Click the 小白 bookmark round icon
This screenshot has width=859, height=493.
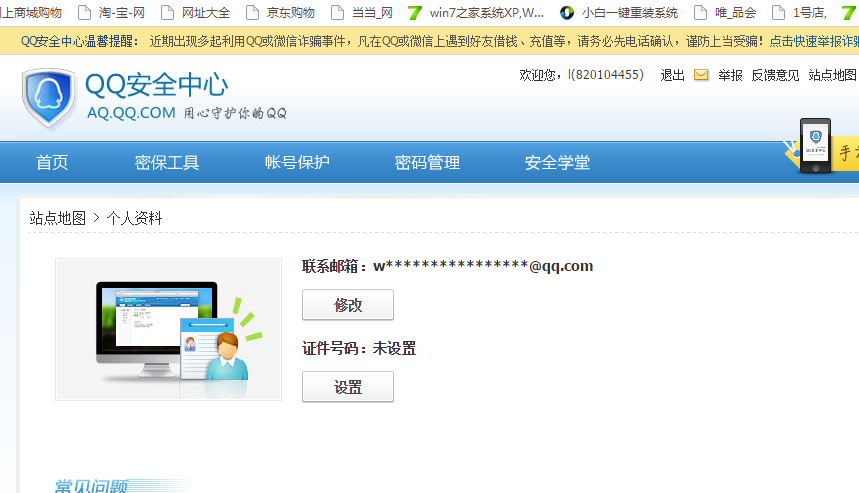tap(567, 13)
